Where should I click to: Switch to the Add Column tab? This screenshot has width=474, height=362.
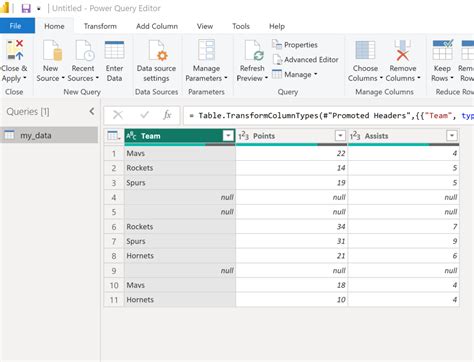[x=157, y=26]
